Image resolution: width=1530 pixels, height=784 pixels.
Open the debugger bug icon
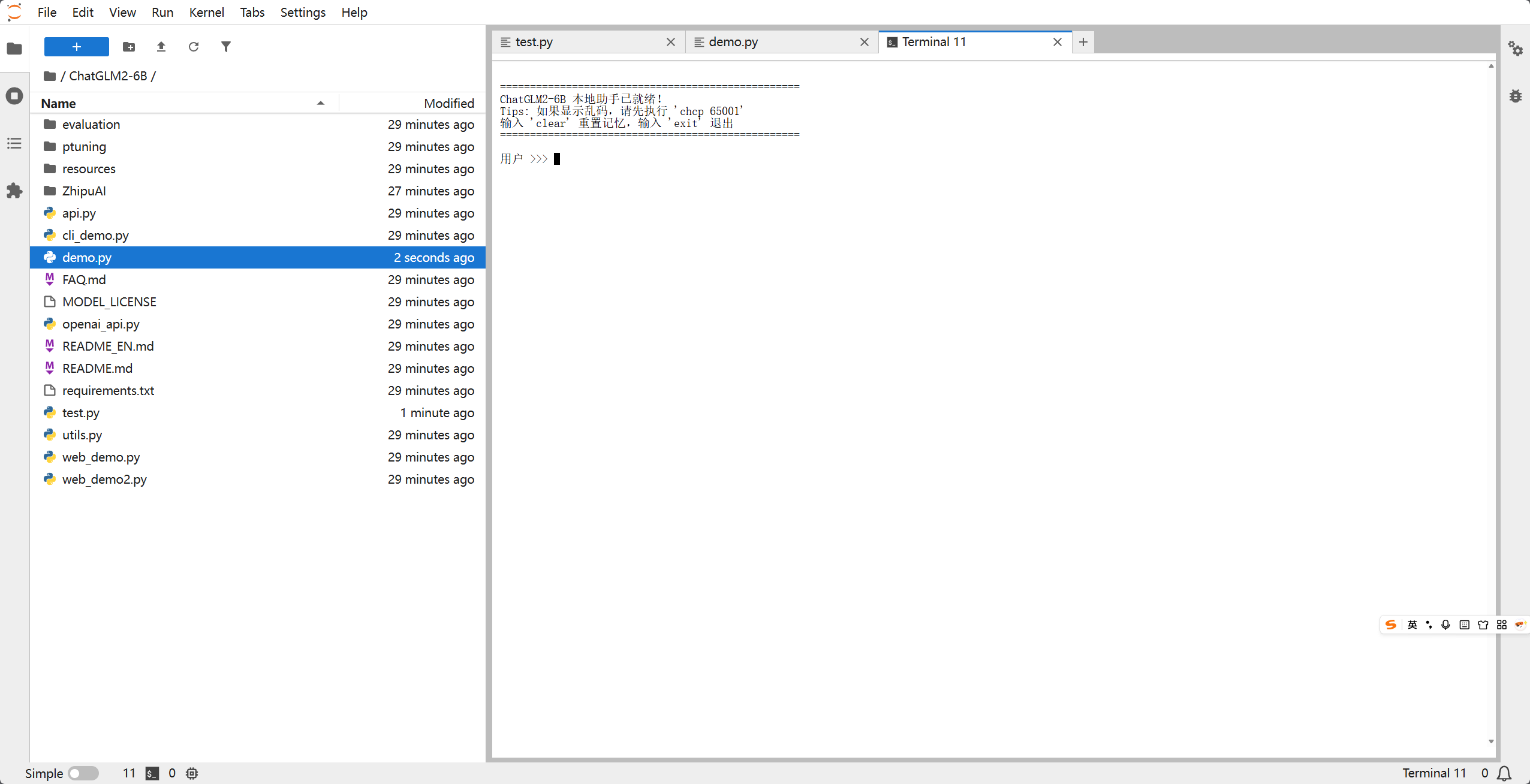click(x=1516, y=96)
